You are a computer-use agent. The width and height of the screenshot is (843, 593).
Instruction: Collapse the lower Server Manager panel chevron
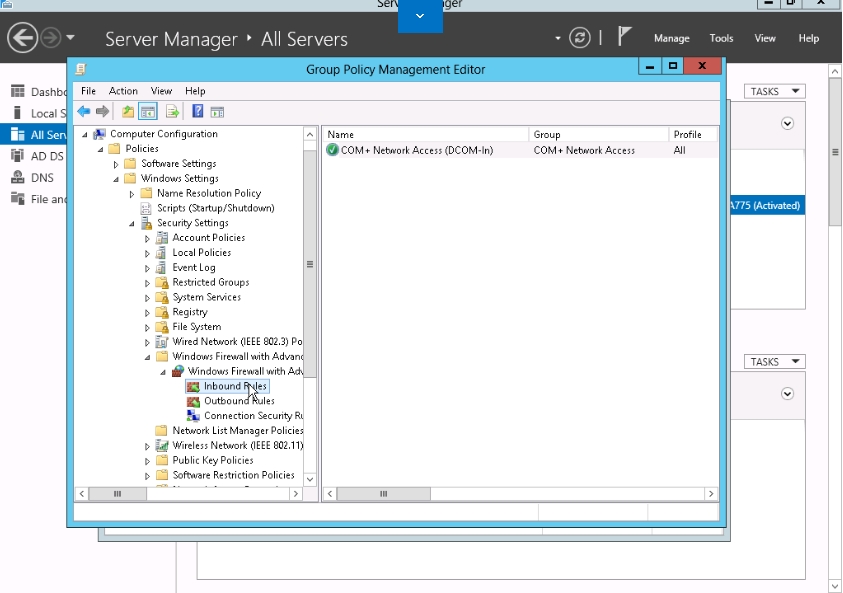pyautogui.click(x=787, y=394)
